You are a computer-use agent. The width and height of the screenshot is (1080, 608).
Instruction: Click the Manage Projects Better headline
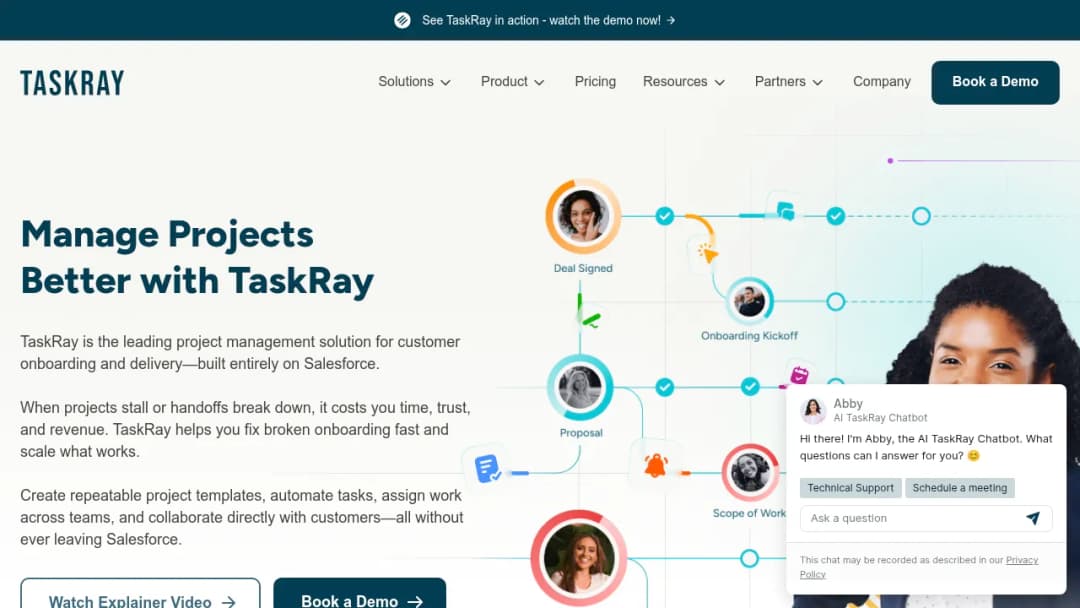(x=198, y=258)
